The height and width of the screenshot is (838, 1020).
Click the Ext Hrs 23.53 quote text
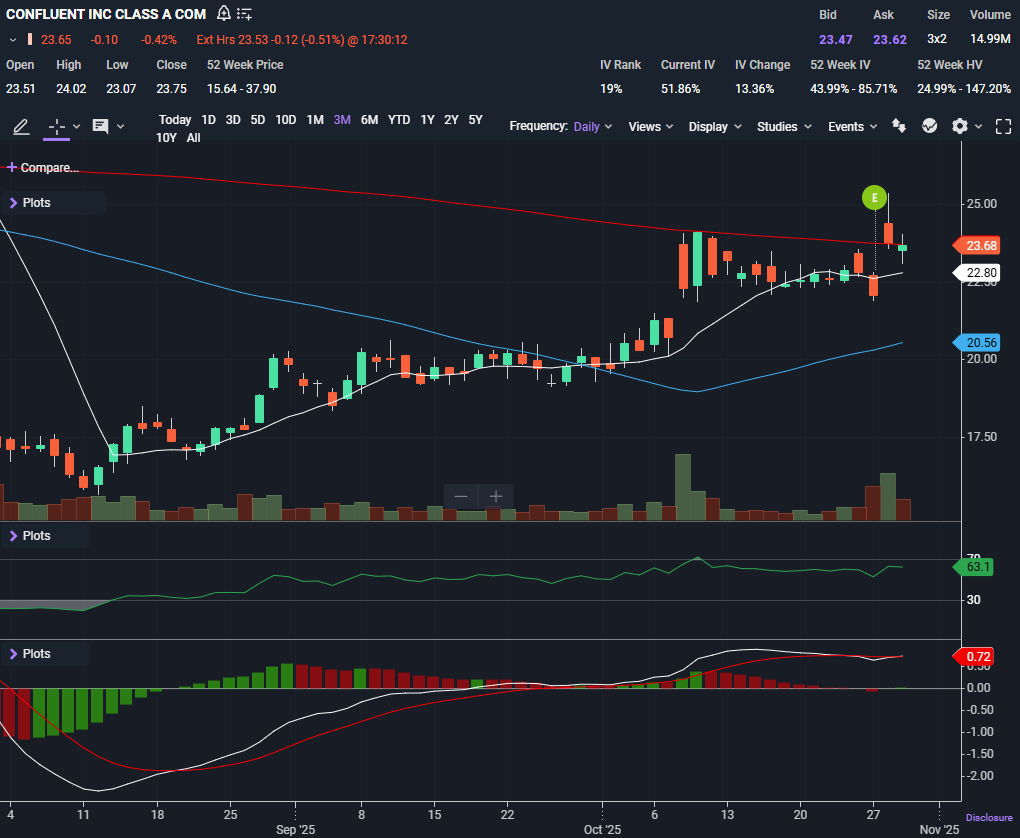302,40
